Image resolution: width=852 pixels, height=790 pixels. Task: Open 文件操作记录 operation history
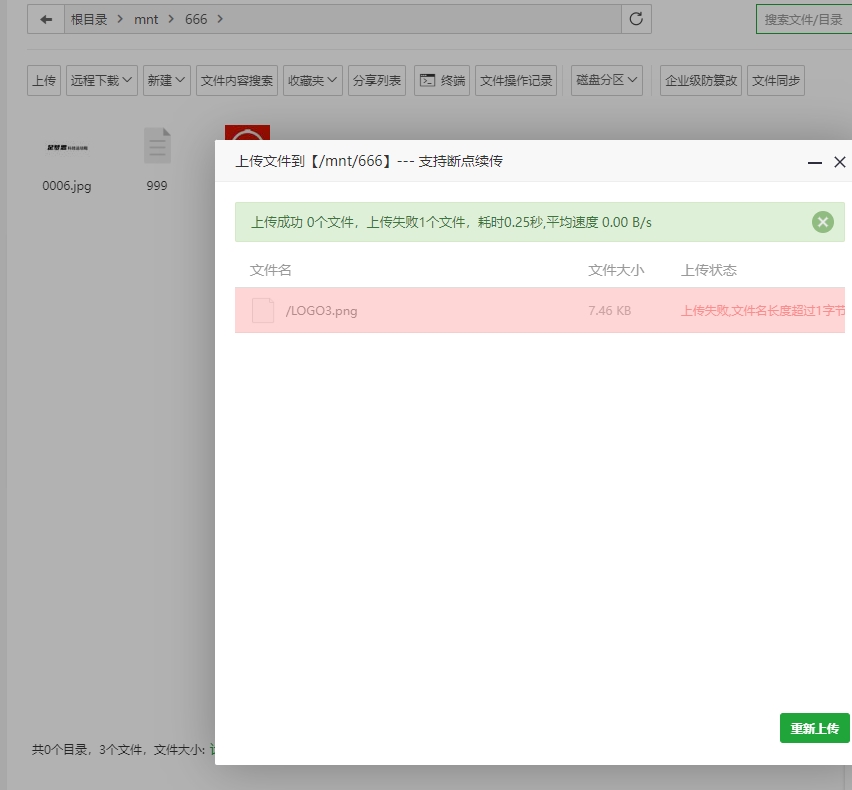coord(516,80)
